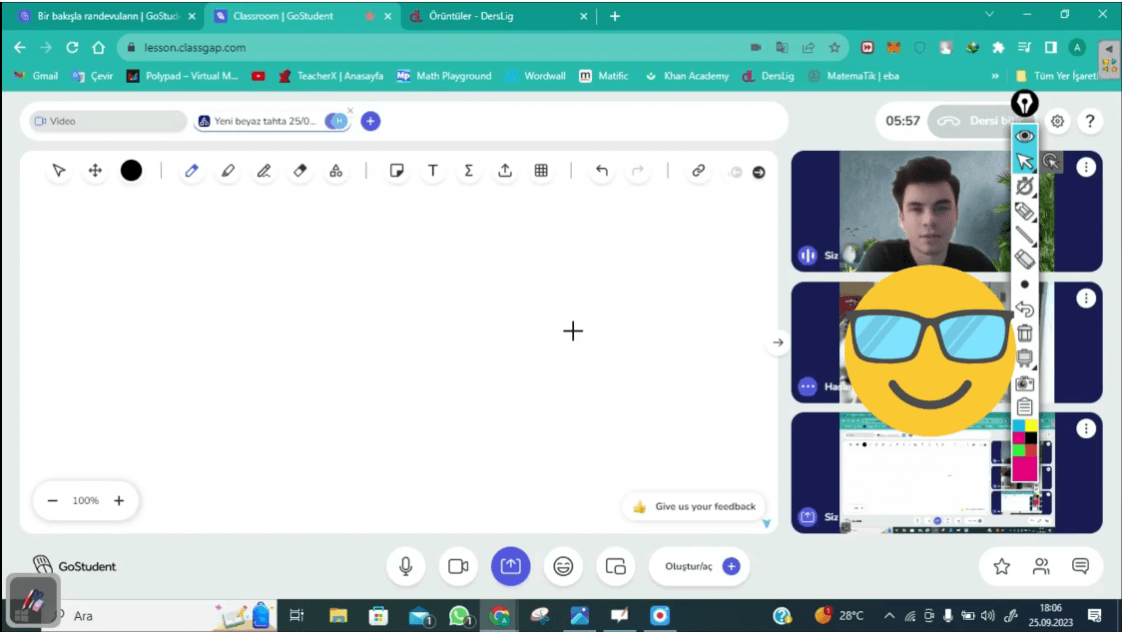The image size is (1122, 632).
Task: Insert a grid with the table icon
Action: pos(541,170)
